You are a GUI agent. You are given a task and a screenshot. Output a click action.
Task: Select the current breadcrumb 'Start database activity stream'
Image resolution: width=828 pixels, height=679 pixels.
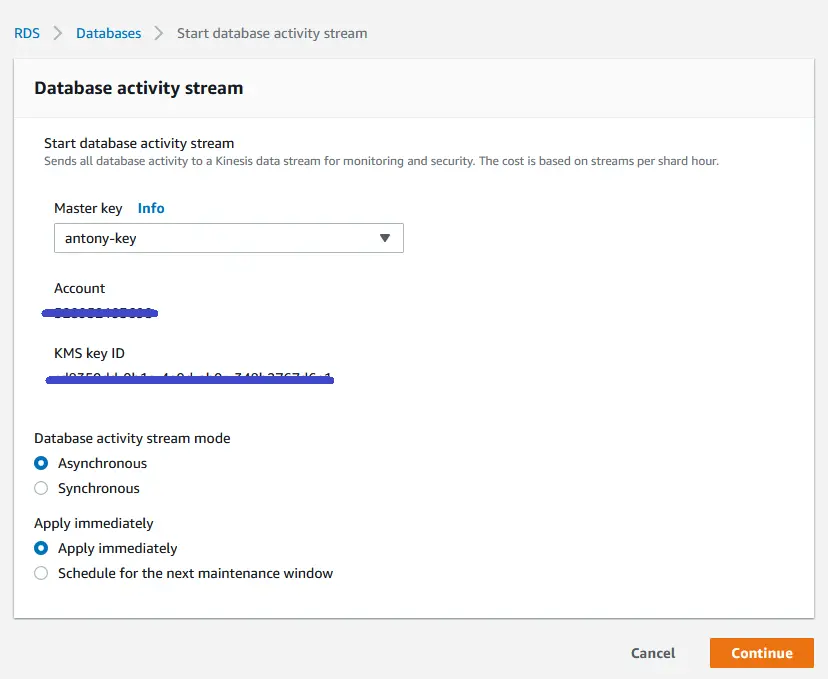[x=272, y=33]
